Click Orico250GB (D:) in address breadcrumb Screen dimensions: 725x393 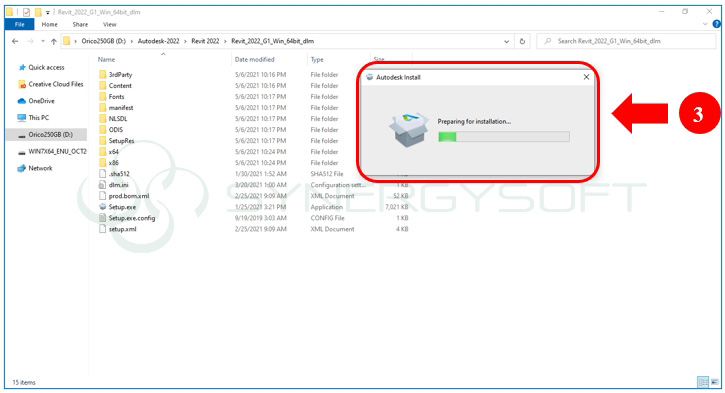[x=104, y=41]
